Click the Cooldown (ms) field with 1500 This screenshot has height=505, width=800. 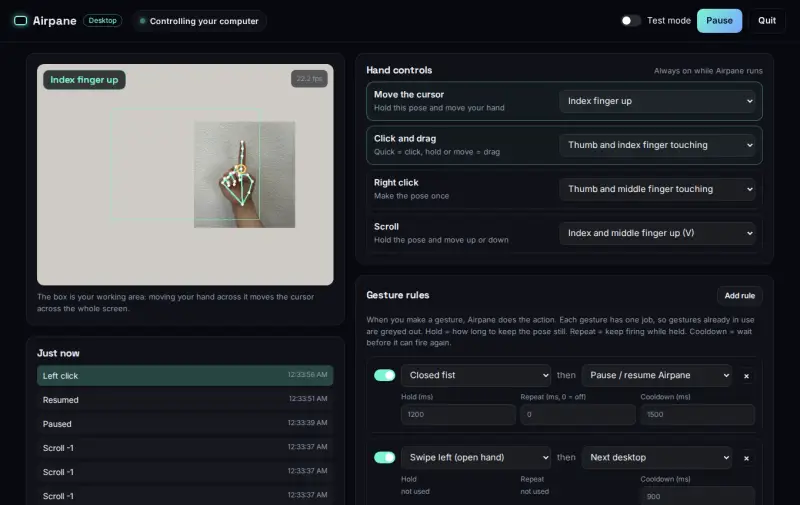coord(697,415)
